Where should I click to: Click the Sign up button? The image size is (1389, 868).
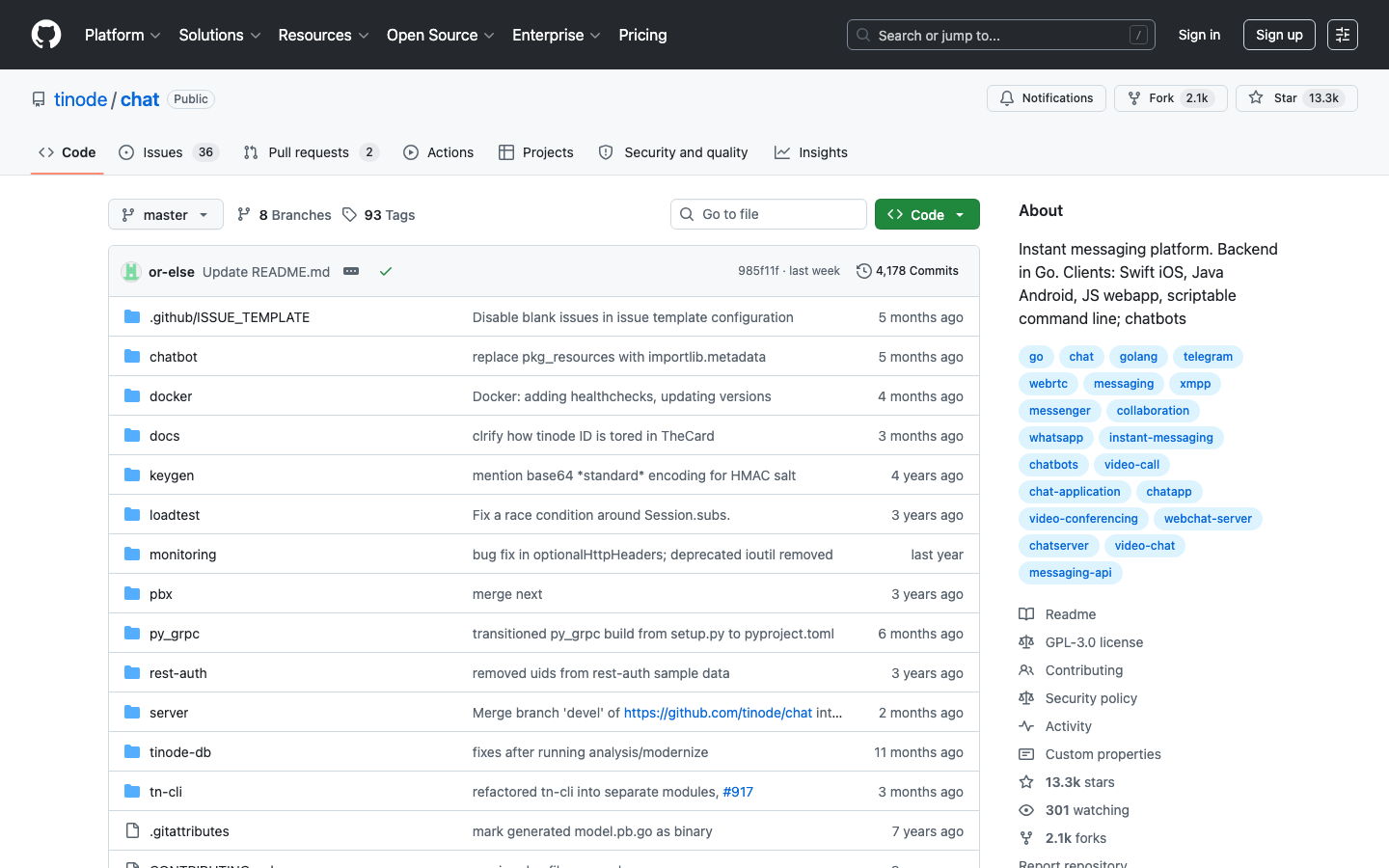tap(1279, 35)
